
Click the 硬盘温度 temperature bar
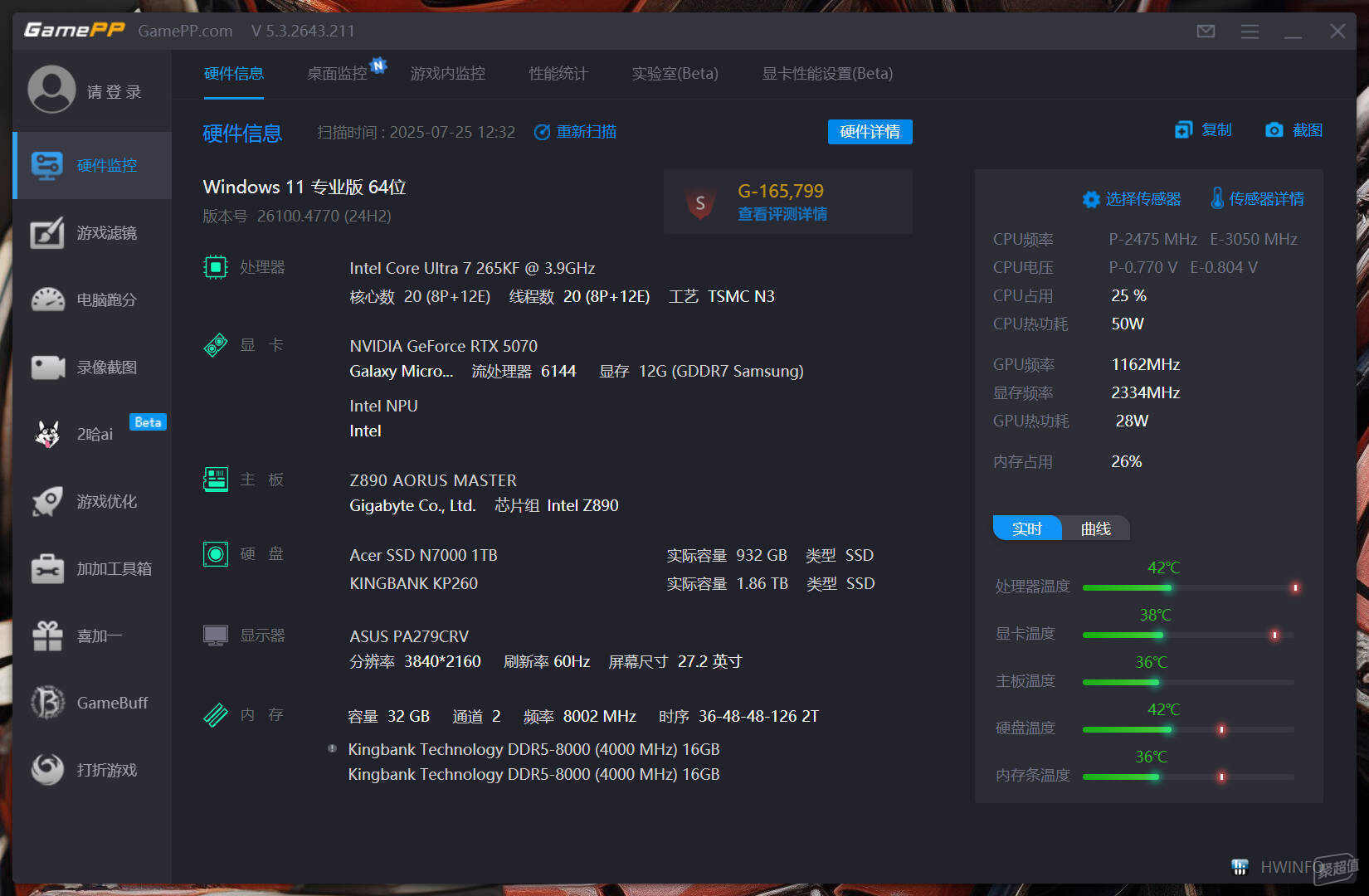tap(1188, 729)
